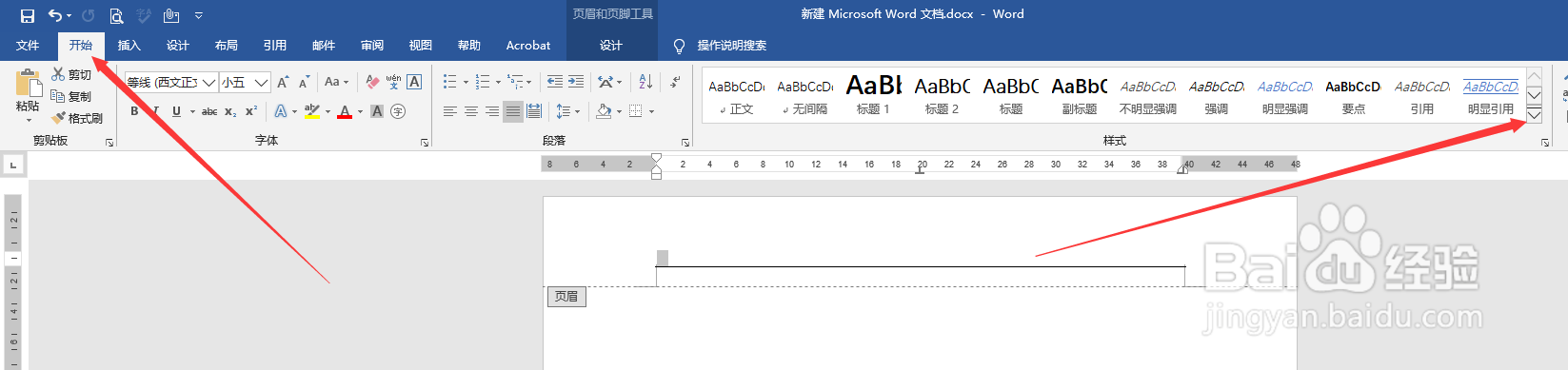This screenshot has height=370, width=1568.
Task: Toggle character shading (gray A)
Action: (377, 111)
